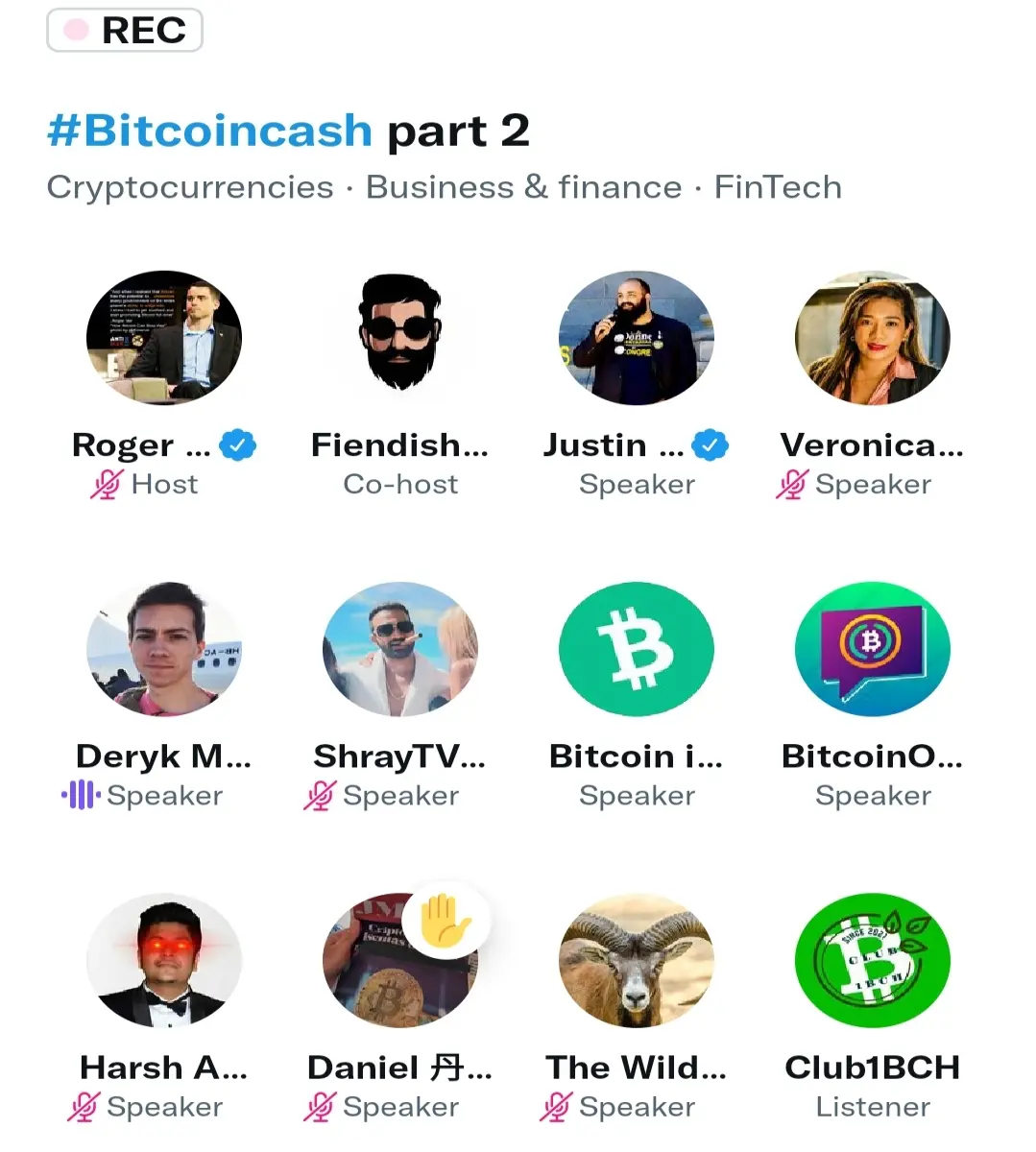This screenshot has width=1036, height=1152.
Task: Click ShrayTV's muted microphone icon
Action: point(320,795)
